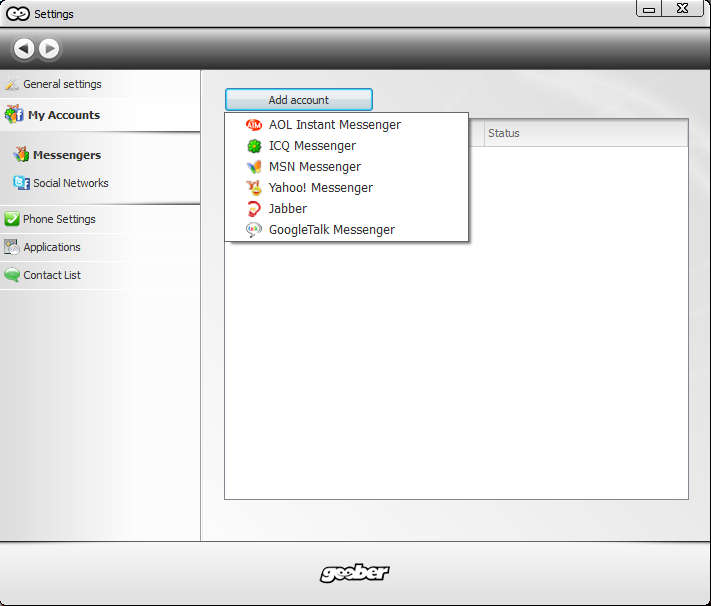The width and height of the screenshot is (711, 606).
Task: Choose AOL Instant Messenger from menu
Action: pyautogui.click(x=346, y=125)
